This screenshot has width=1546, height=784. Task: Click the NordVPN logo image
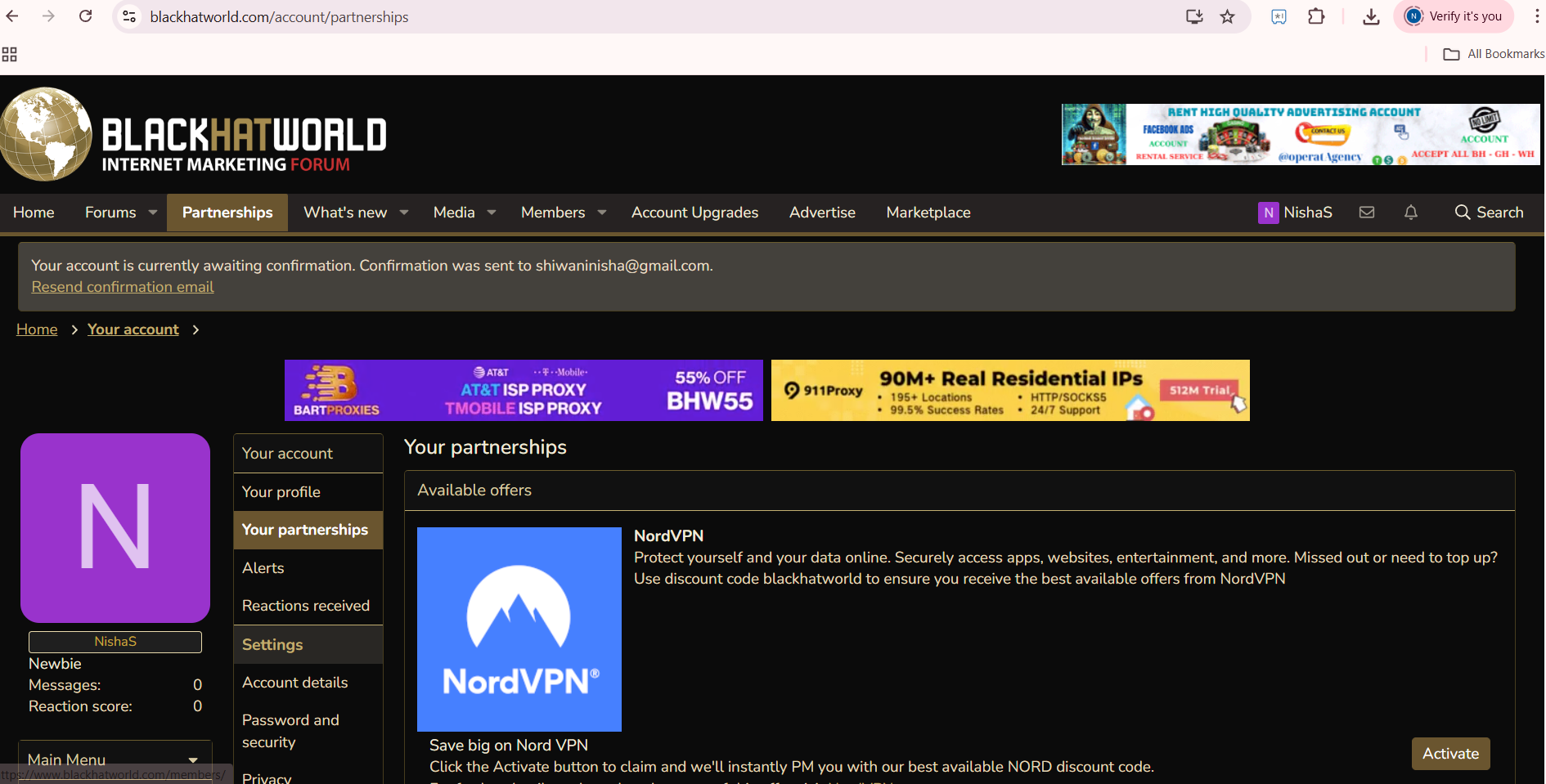coord(519,629)
